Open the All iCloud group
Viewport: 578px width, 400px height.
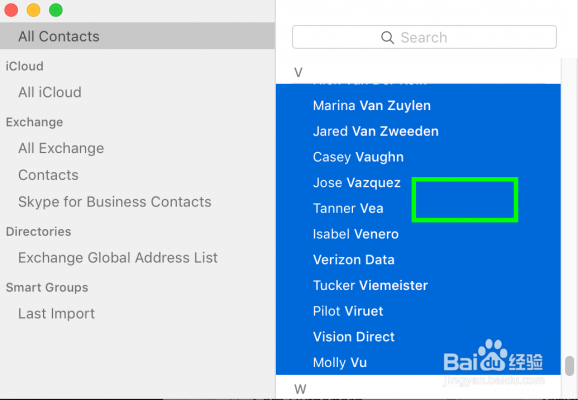click(x=50, y=92)
